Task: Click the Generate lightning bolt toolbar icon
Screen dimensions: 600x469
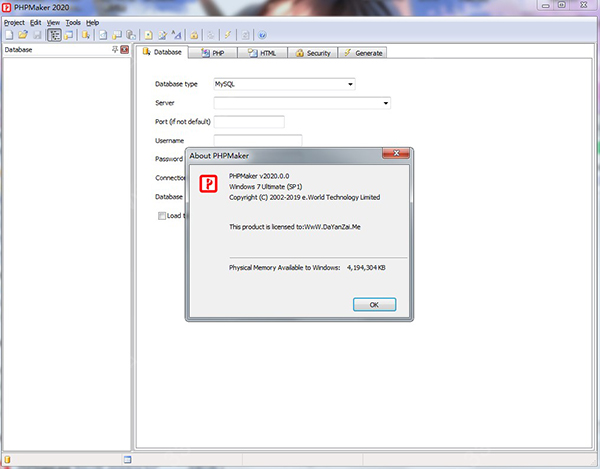Action: pyautogui.click(x=228, y=34)
